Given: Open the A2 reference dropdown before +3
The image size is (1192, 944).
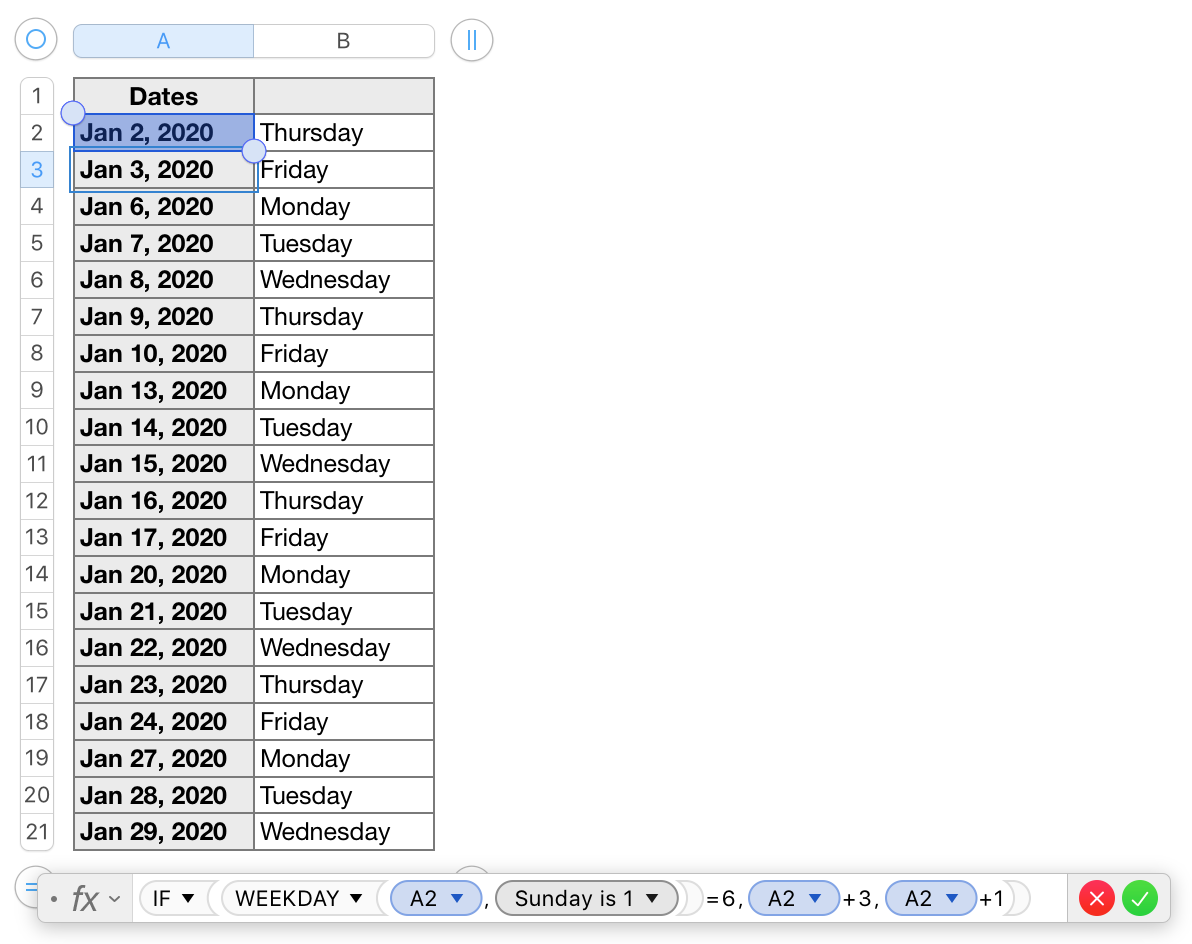Looking at the screenshot, I should (815, 898).
